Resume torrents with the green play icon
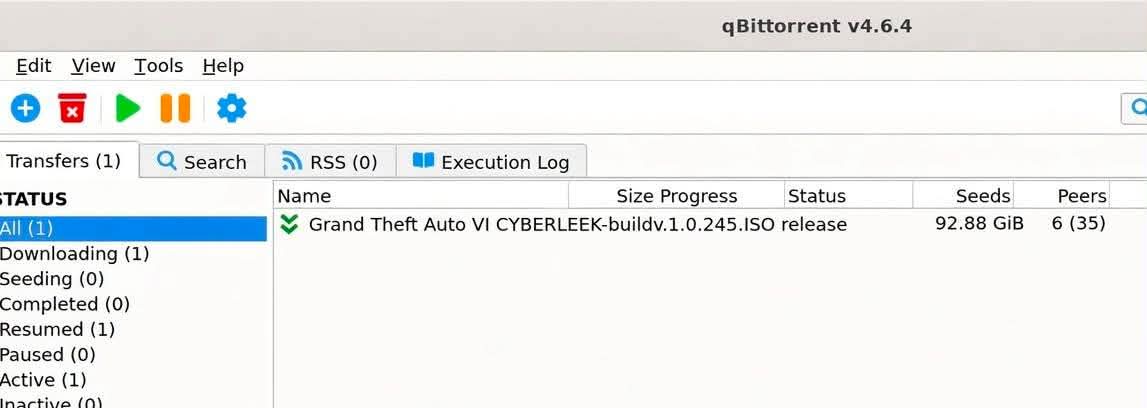The width and height of the screenshot is (1147, 408). coord(128,108)
